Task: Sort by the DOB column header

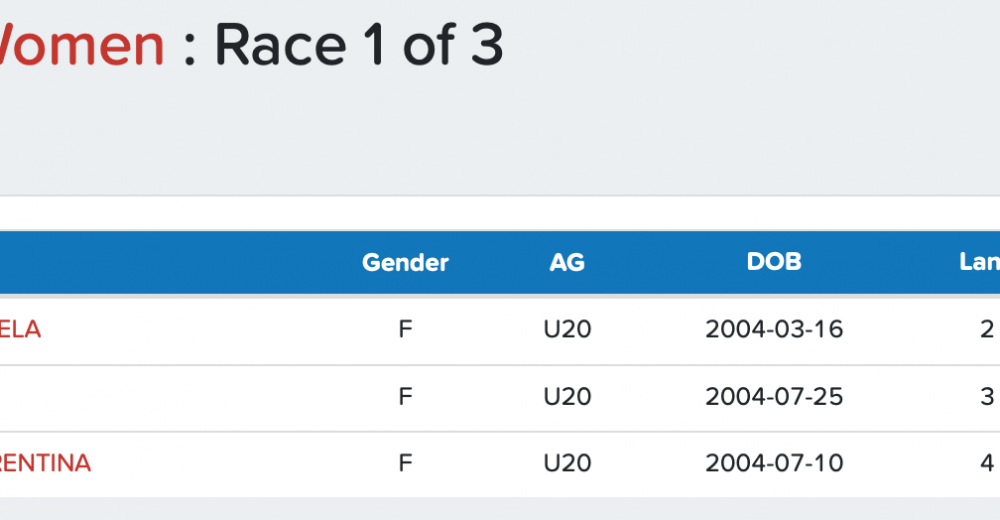Action: (x=774, y=262)
